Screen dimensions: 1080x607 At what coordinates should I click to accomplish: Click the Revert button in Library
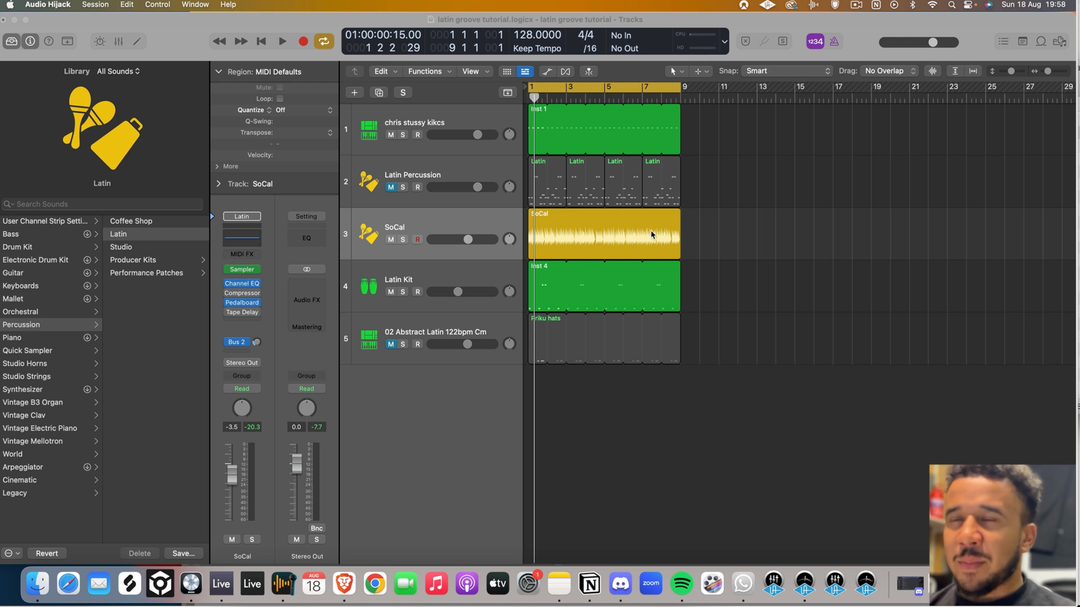tap(47, 553)
